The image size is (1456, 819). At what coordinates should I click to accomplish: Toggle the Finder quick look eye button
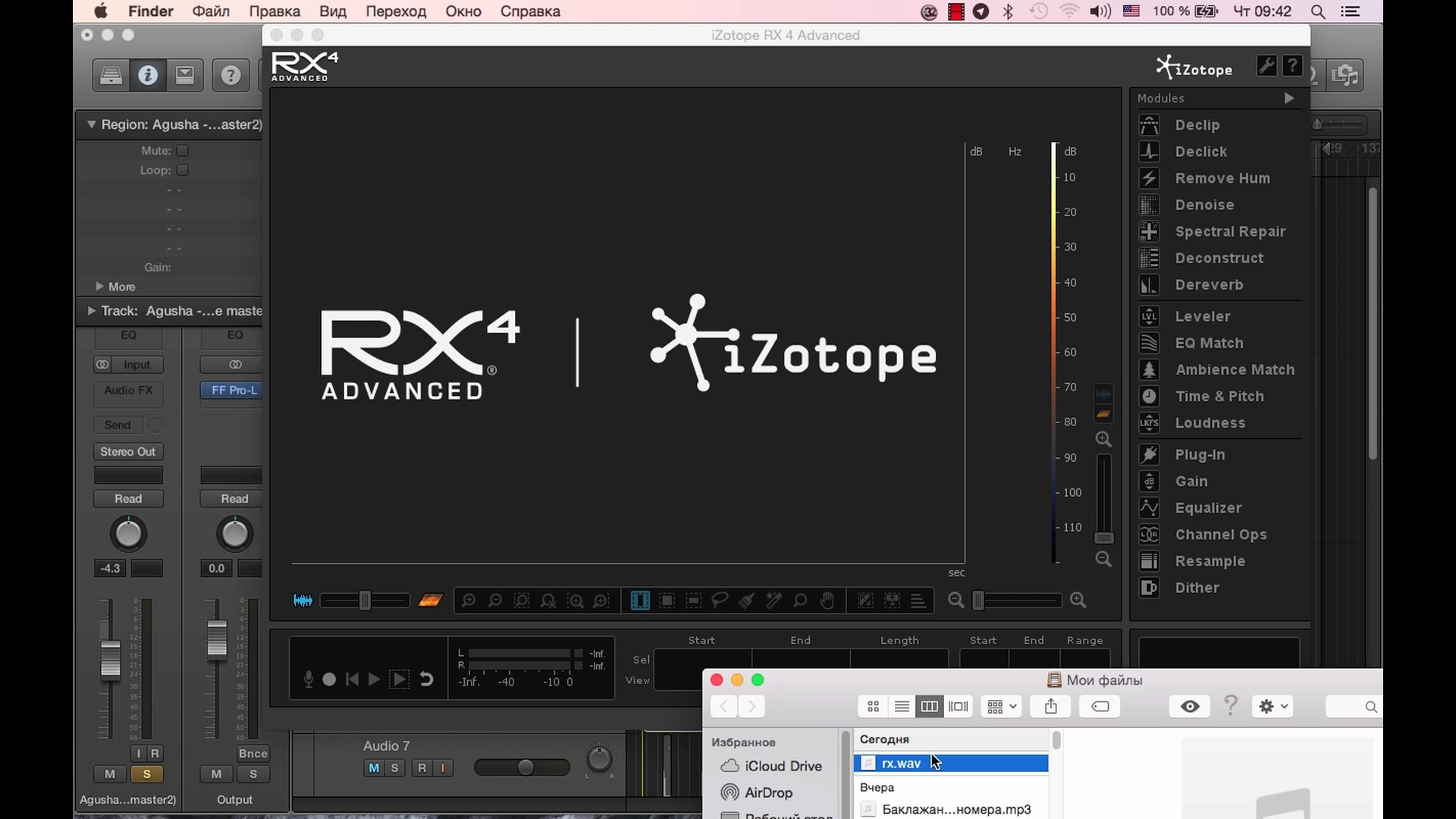tap(1190, 706)
